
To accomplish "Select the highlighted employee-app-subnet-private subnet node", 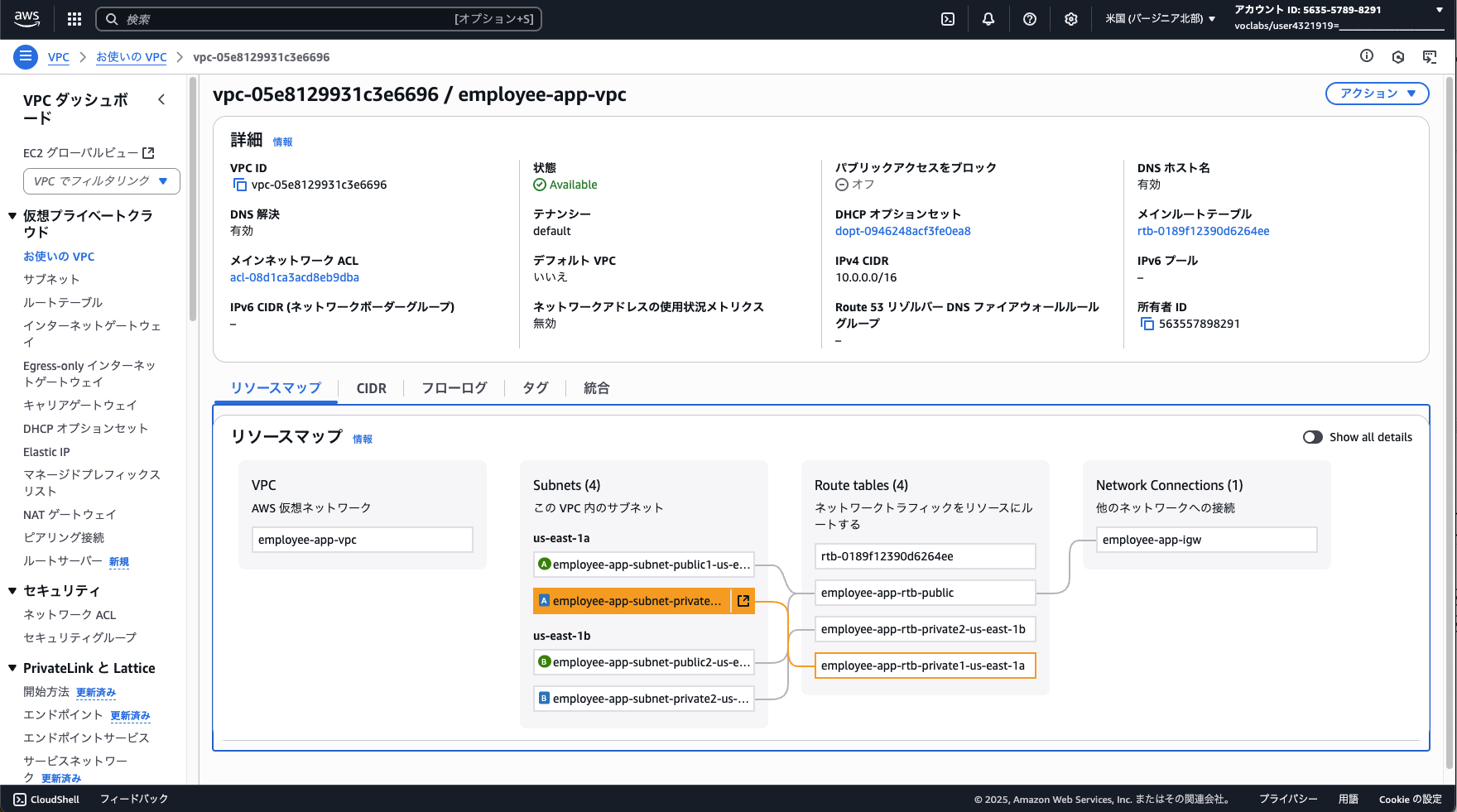I will (x=632, y=601).
